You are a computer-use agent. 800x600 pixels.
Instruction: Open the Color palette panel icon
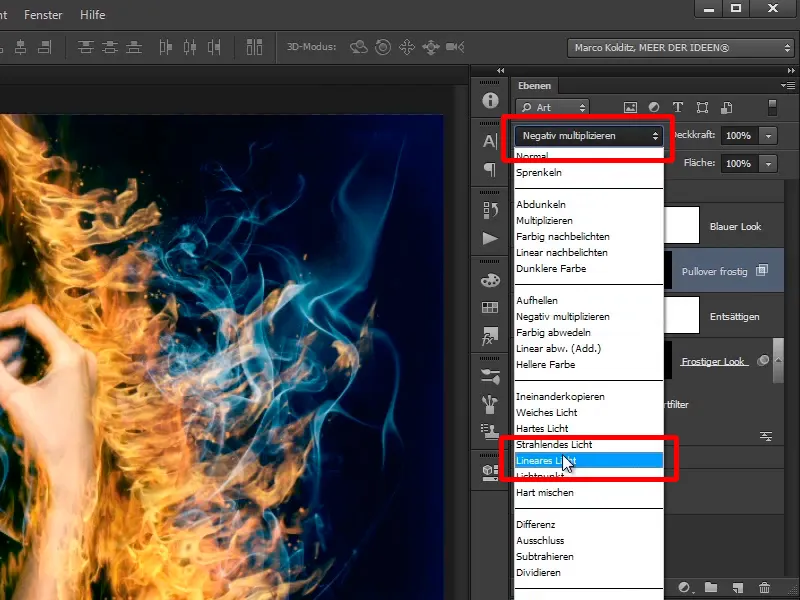489,280
